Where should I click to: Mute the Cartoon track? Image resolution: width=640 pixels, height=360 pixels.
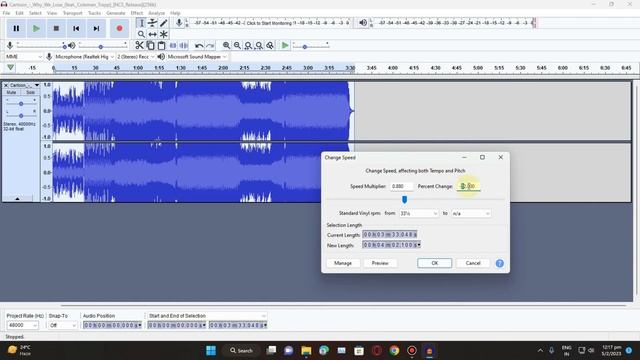pos(11,93)
